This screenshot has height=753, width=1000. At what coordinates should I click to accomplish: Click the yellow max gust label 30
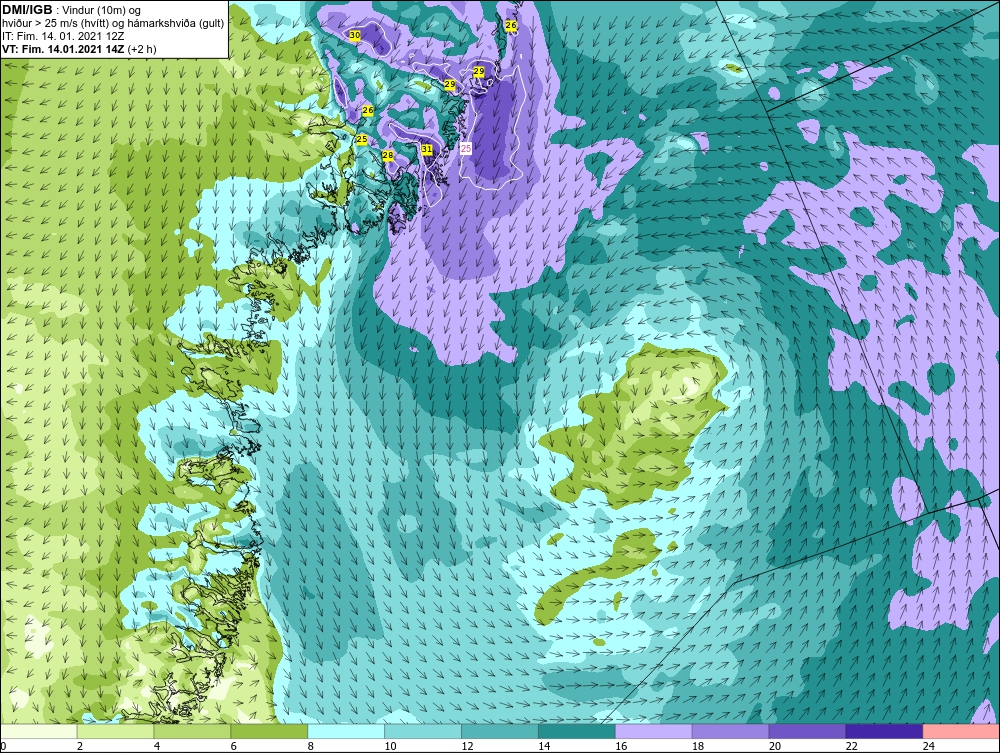tap(355, 35)
